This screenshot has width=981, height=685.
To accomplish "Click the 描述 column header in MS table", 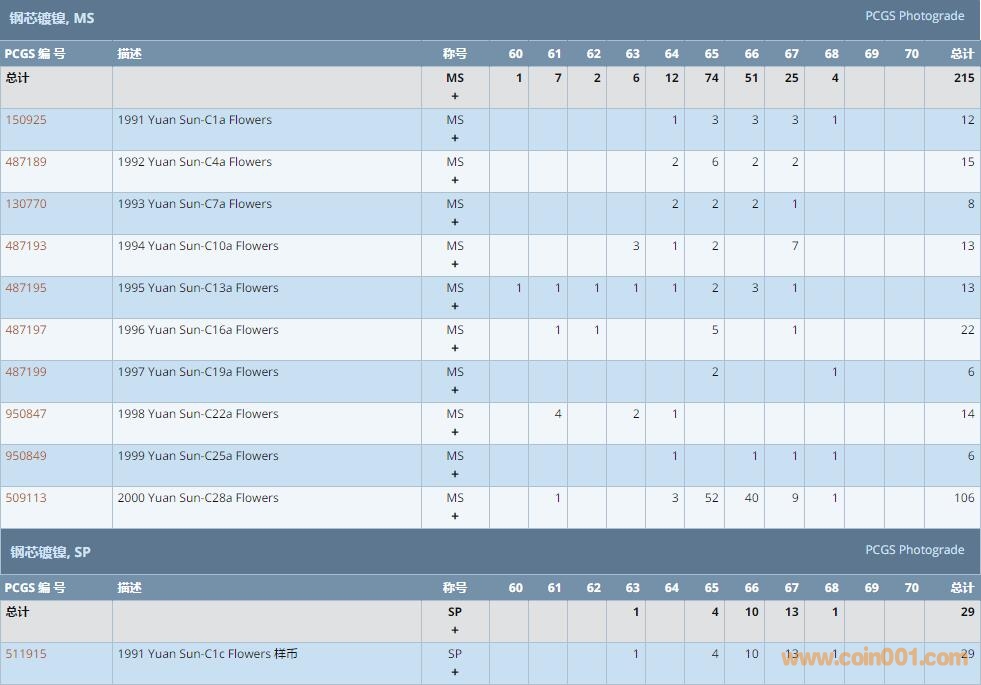I will (129, 54).
